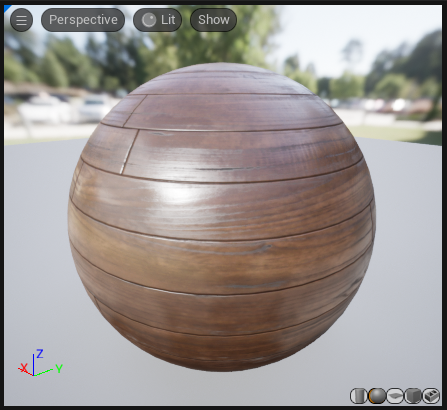
Task: Click the XYZ axis orientation gizmo
Action: pos(40,363)
